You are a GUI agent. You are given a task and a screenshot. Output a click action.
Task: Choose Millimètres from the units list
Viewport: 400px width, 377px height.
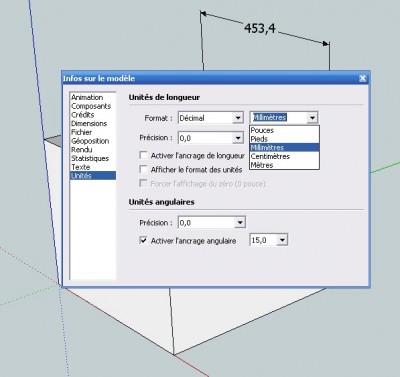point(284,147)
